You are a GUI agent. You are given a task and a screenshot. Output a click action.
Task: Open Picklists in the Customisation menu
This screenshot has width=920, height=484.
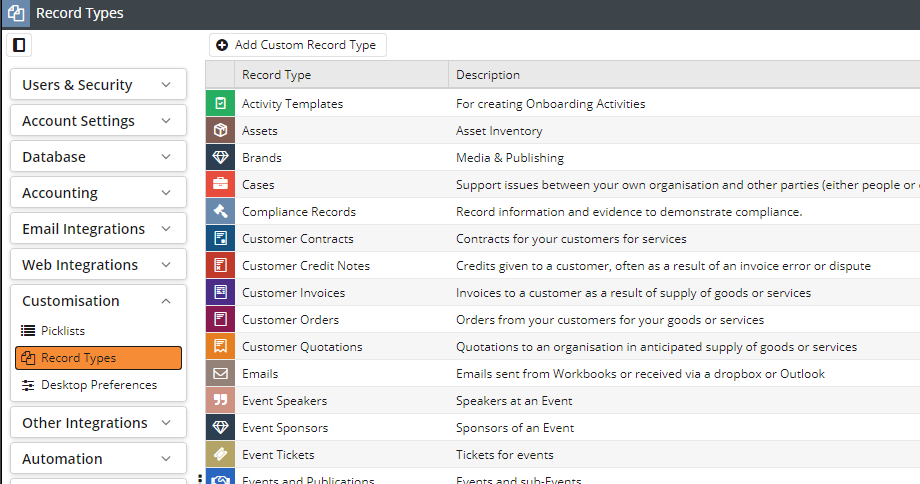coord(62,330)
